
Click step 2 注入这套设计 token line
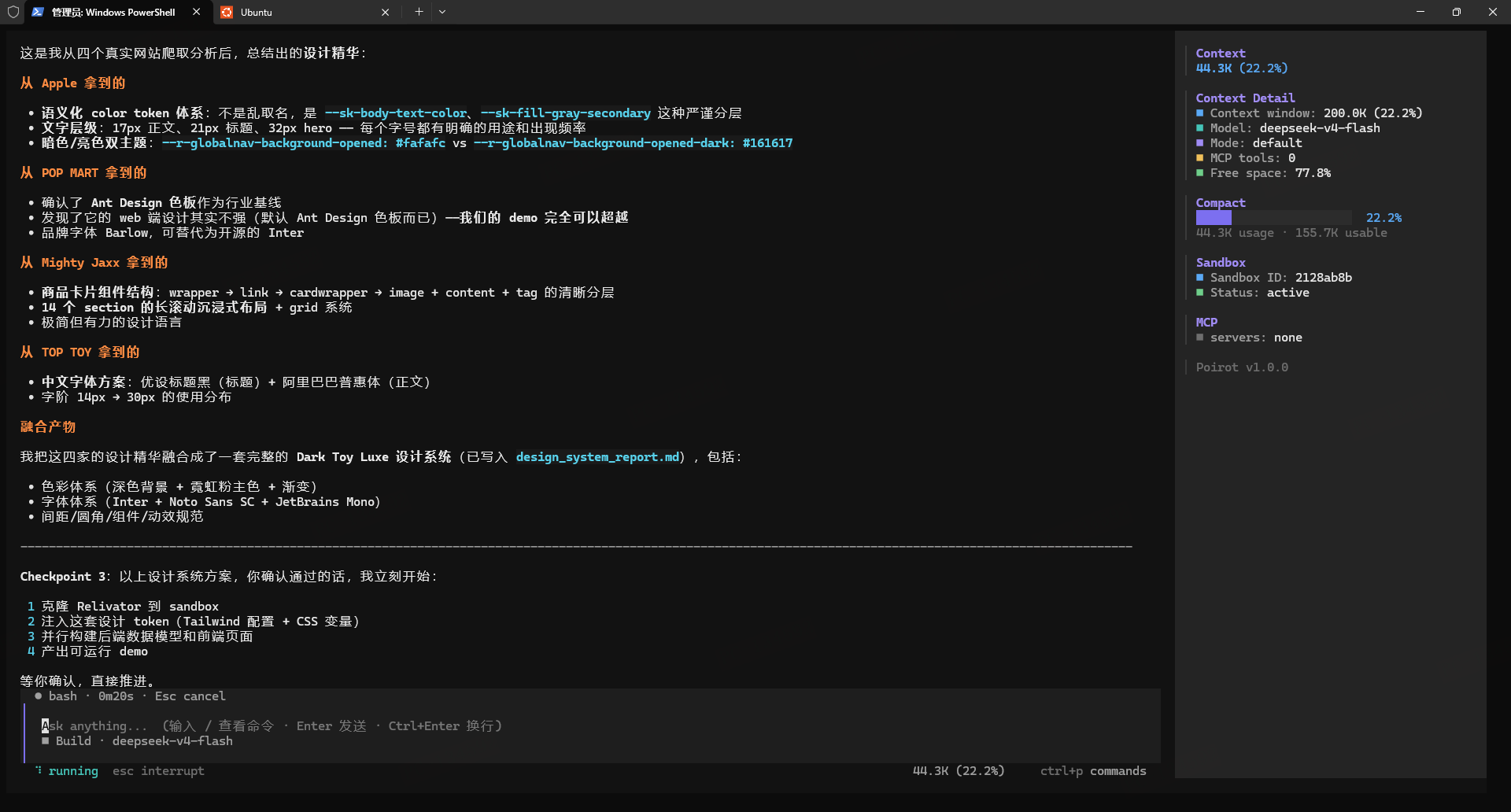coord(194,622)
